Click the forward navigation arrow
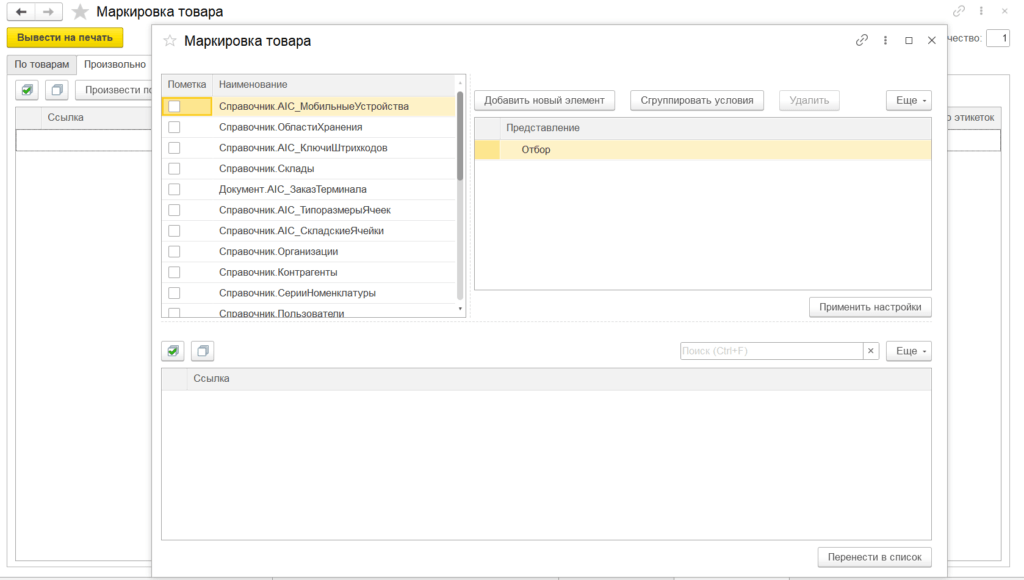The image size is (1024, 580). pos(47,12)
